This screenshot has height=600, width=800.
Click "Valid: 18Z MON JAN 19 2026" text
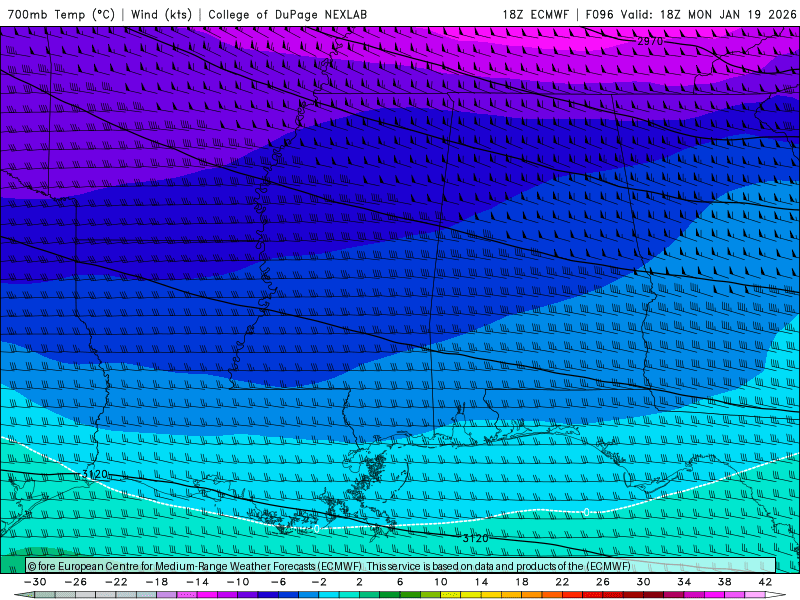tap(708, 14)
